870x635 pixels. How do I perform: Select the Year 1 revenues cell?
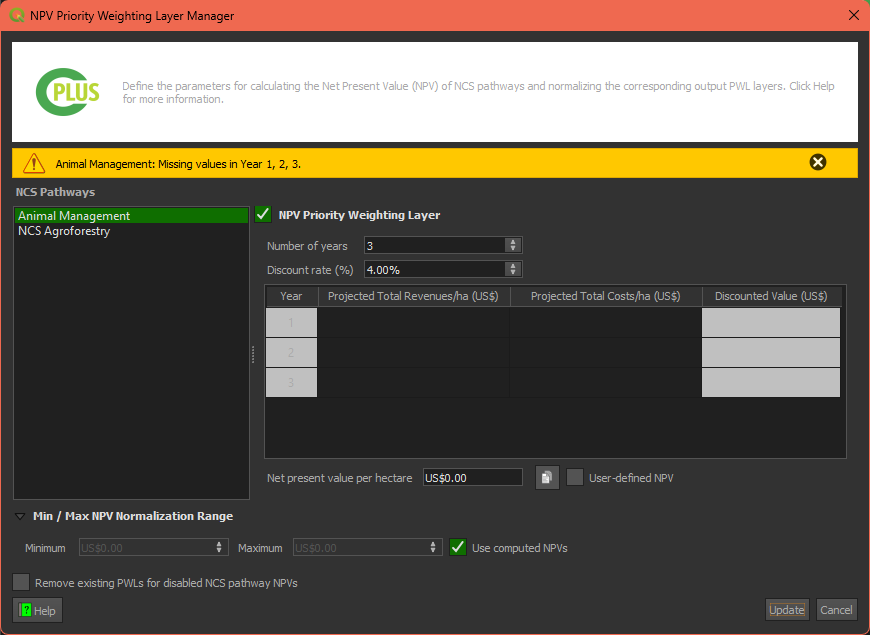click(x=413, y=322)
